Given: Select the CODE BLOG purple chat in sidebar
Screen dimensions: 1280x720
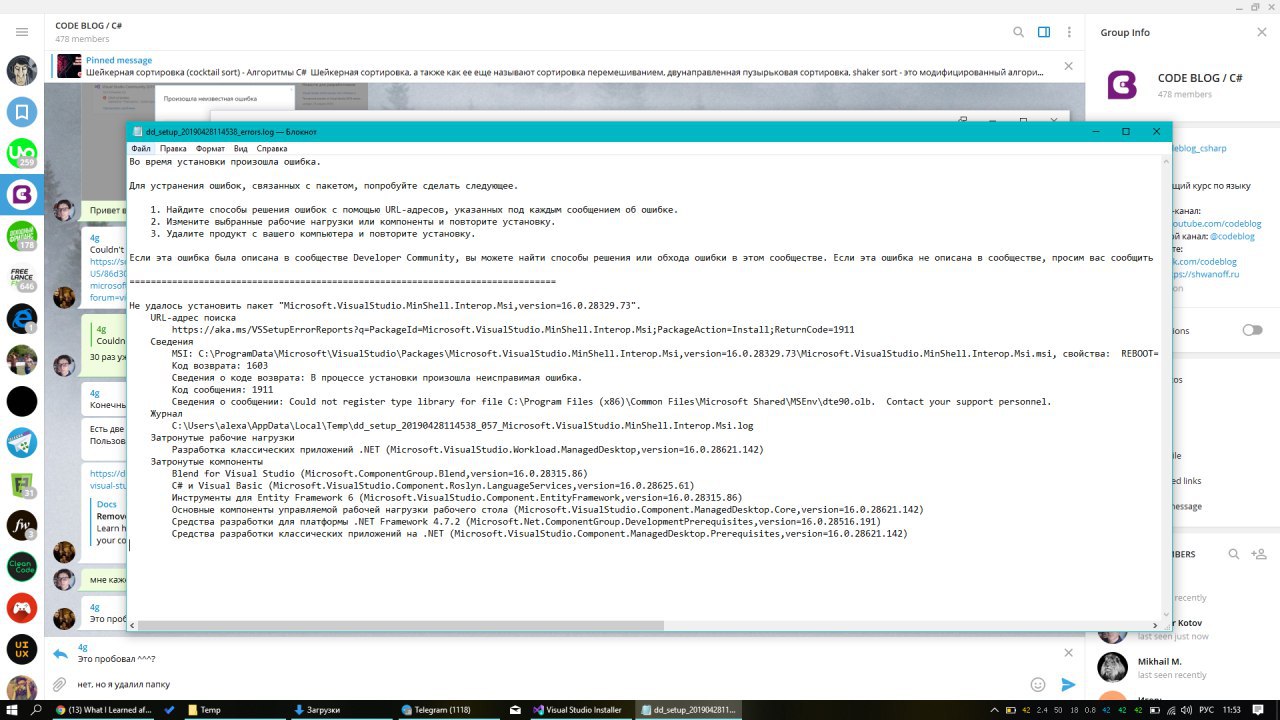Looking at the screenshot, I should pyautogui.click(x=22, y=195).
